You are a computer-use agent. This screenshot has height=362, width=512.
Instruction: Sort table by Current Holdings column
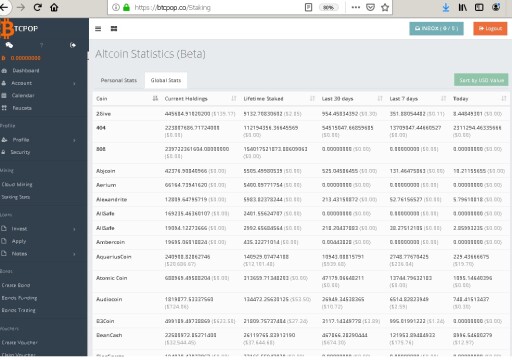pyautogui.click(x=234, y=98)
